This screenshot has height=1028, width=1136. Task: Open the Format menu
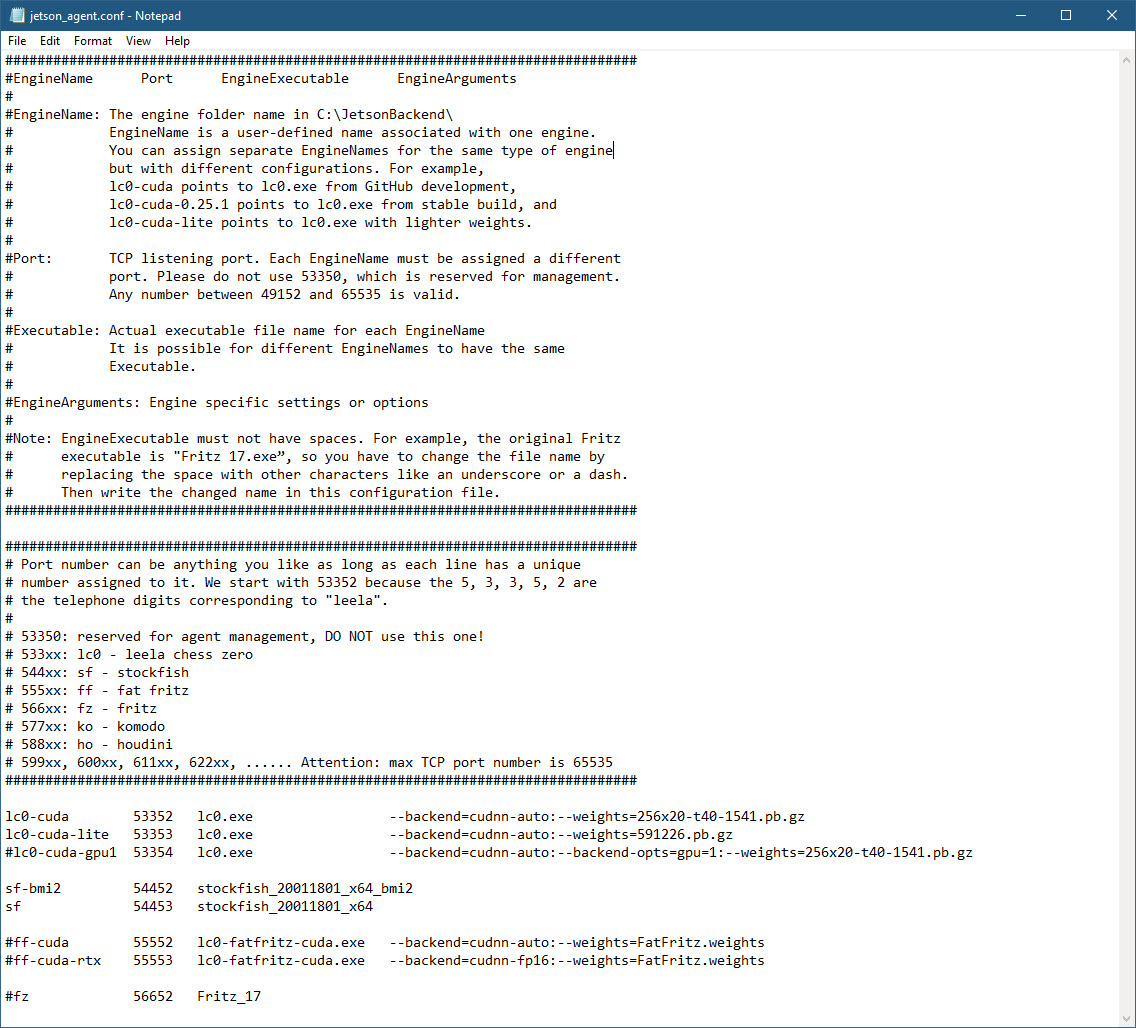pos(93,41)
